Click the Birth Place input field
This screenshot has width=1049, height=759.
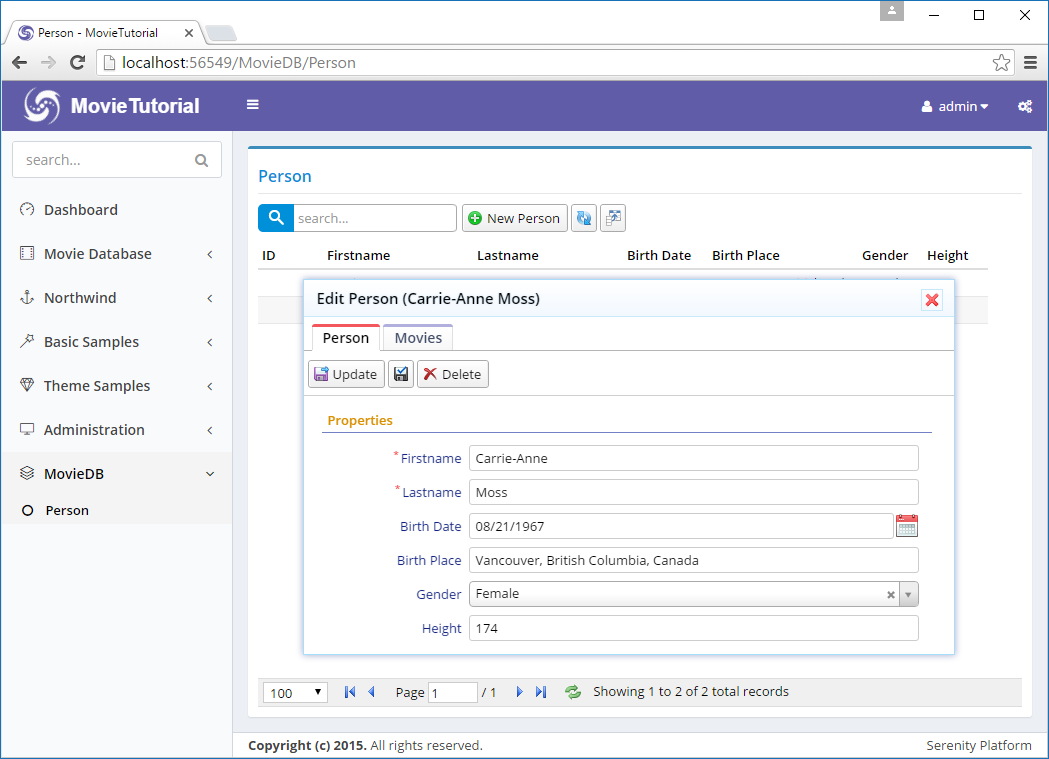[x=693, y=560]
